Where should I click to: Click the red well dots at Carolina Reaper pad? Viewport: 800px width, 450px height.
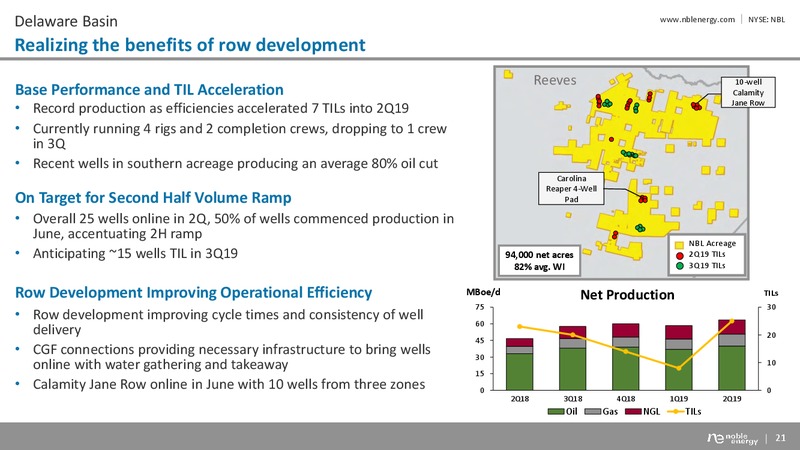[643, 199]
